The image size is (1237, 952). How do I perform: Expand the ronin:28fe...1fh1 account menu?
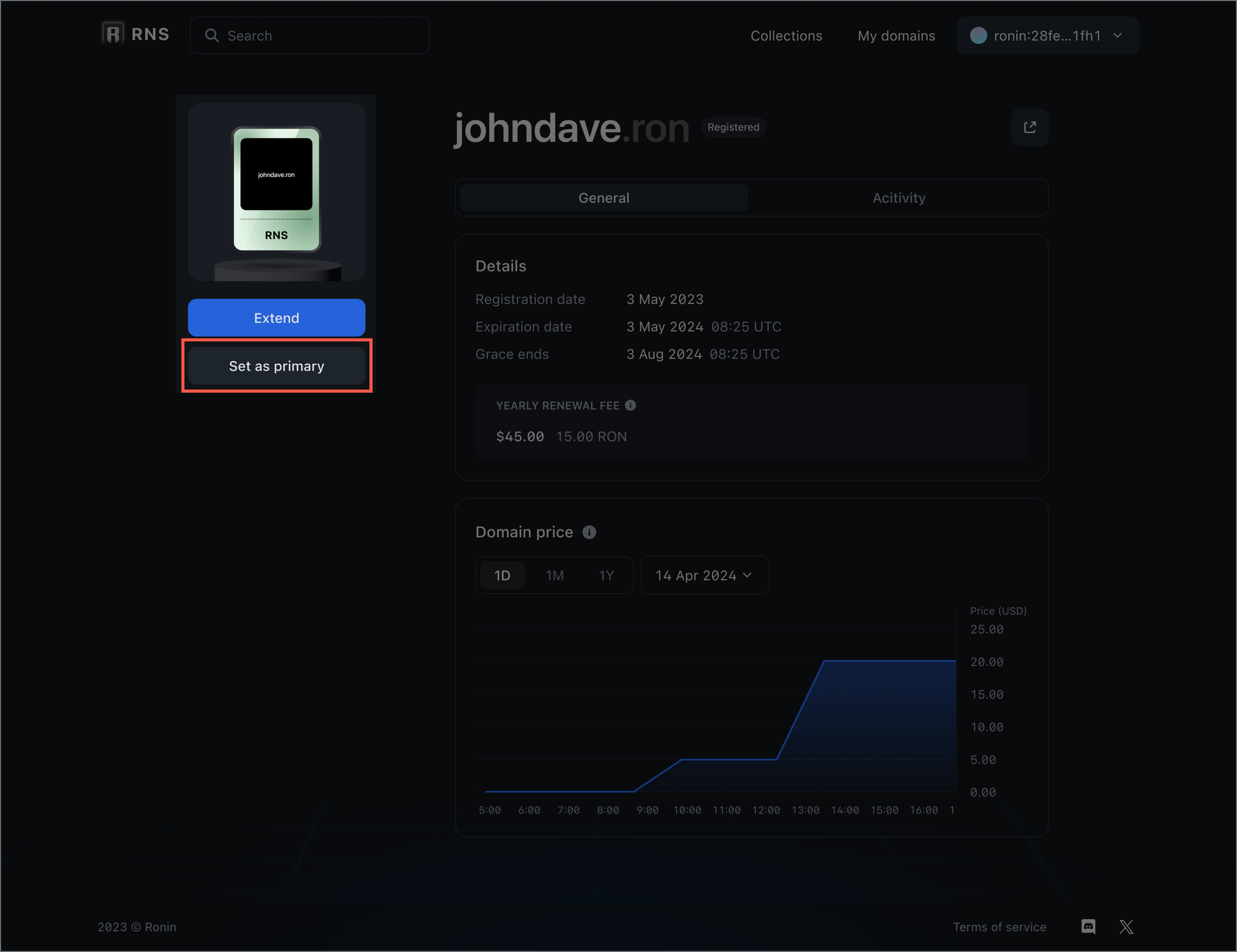tap(1047, 36)
